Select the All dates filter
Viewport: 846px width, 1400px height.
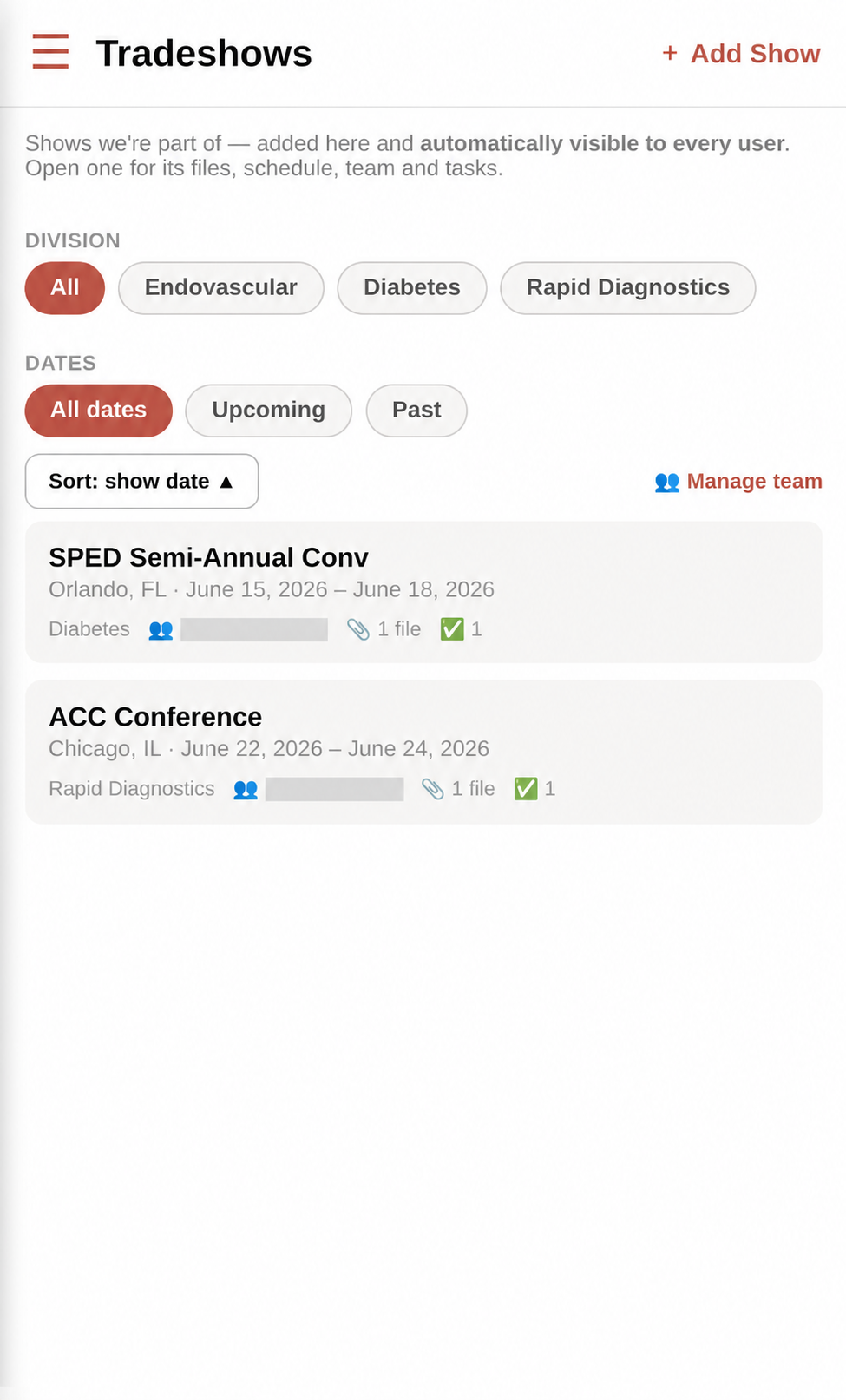[99, 411]
